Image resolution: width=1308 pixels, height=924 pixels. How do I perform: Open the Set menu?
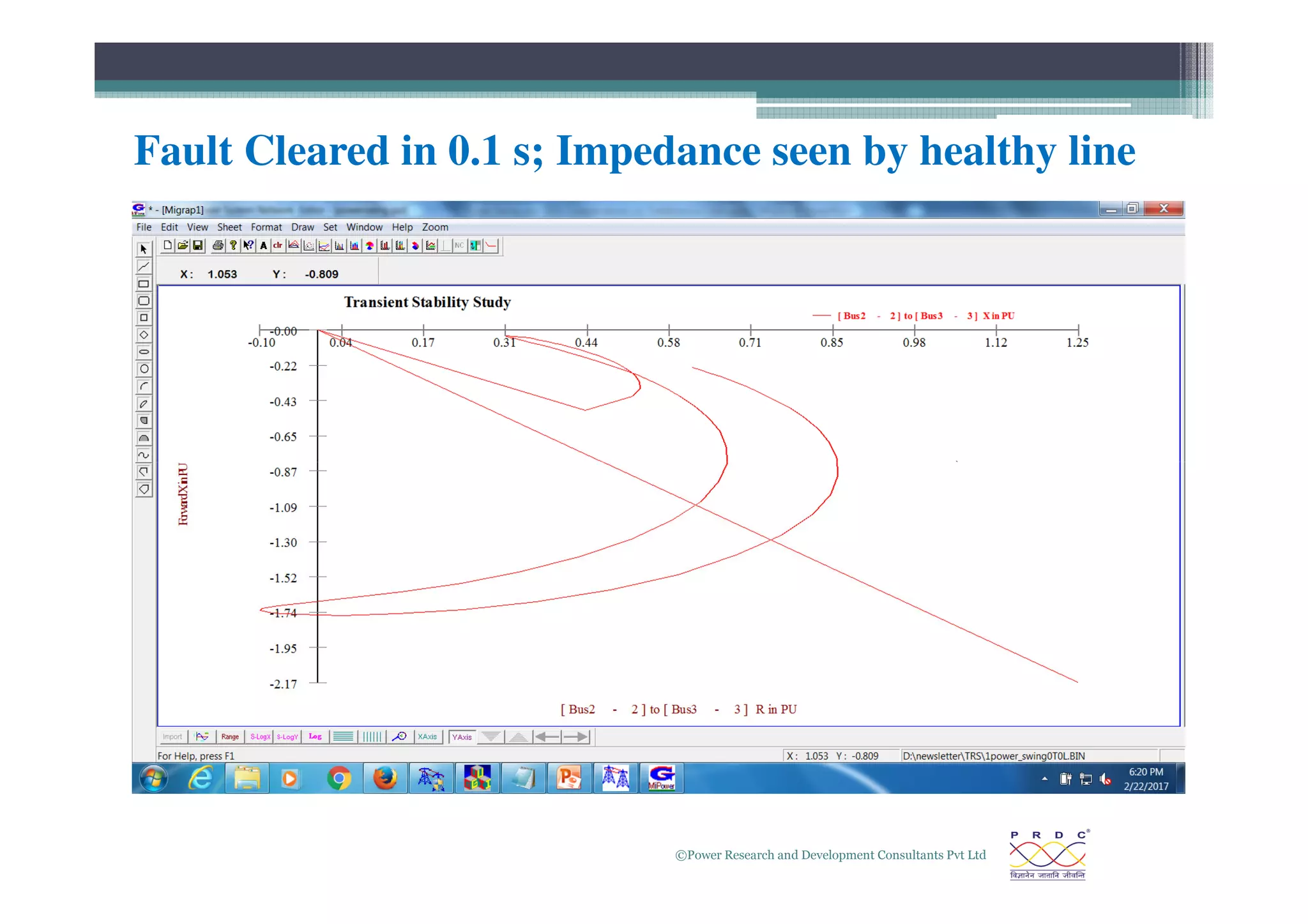coord(330,227)
